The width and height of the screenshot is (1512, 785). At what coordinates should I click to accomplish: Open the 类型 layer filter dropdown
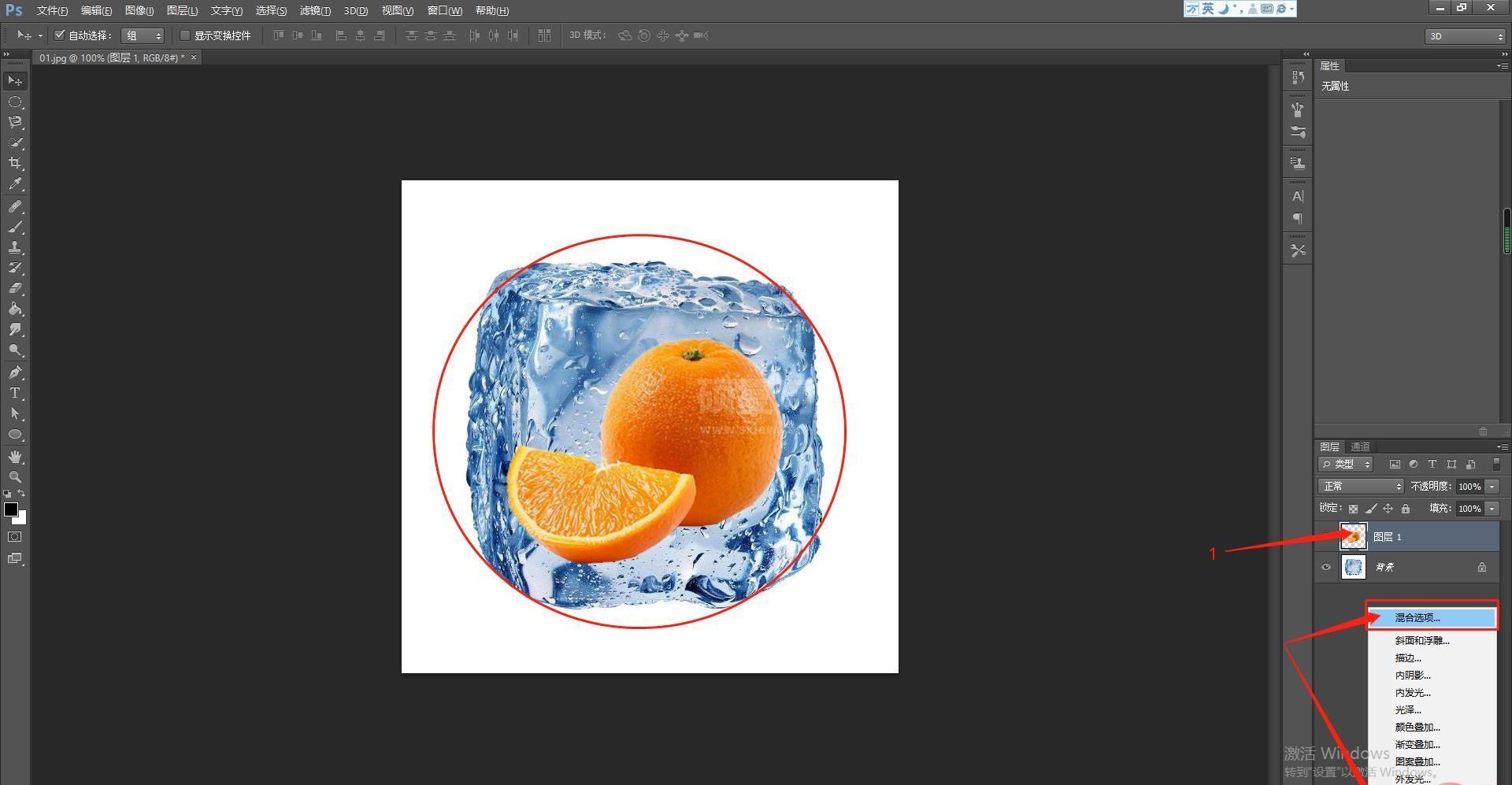click(x=1346, y=465)
